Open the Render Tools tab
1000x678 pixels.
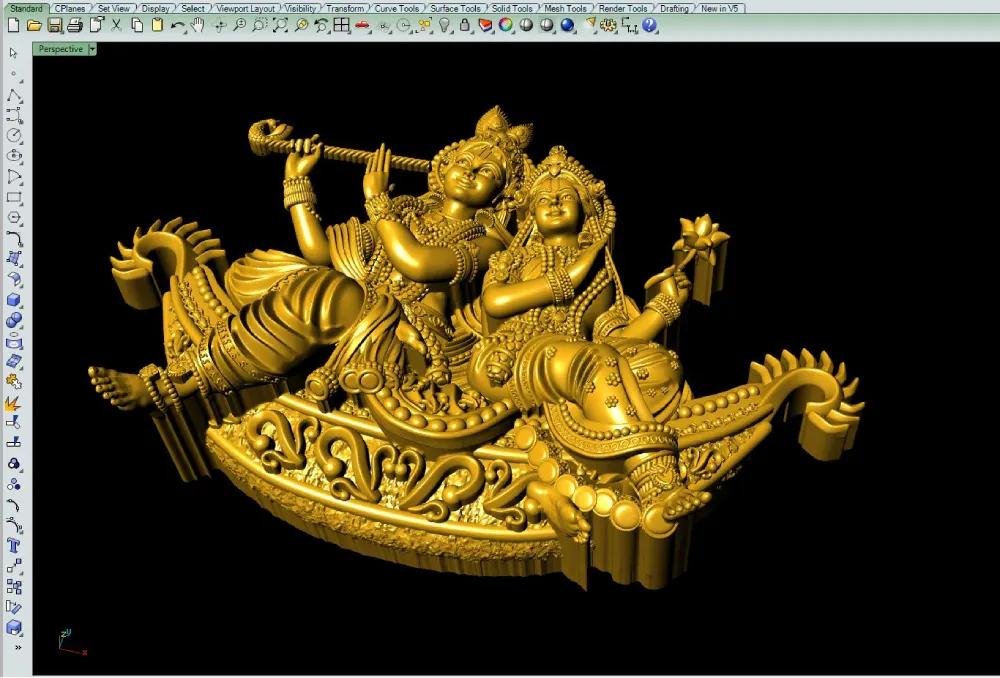(623, 8)
